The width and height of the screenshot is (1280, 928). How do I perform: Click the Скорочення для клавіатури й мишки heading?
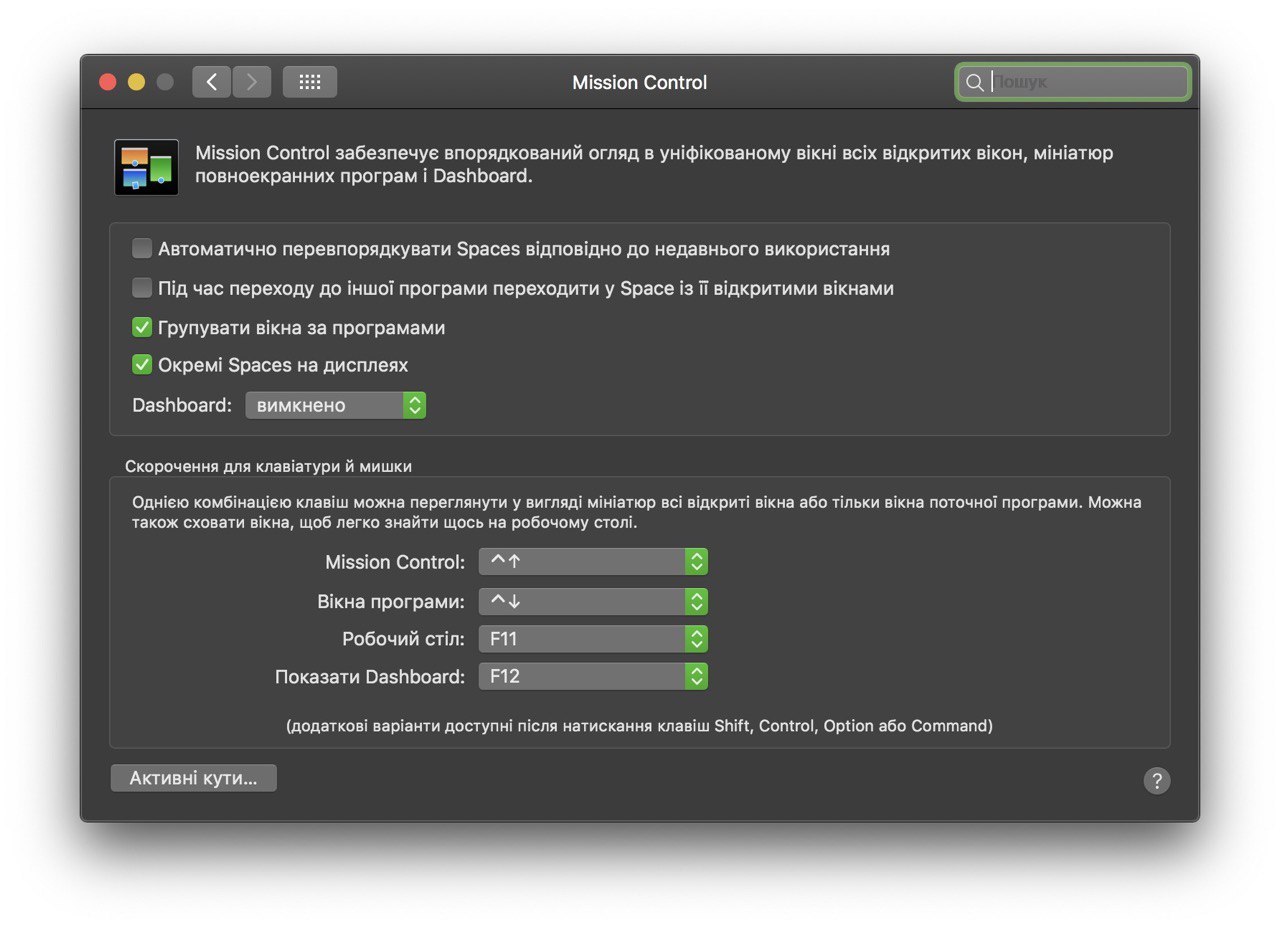coord(268,466)
